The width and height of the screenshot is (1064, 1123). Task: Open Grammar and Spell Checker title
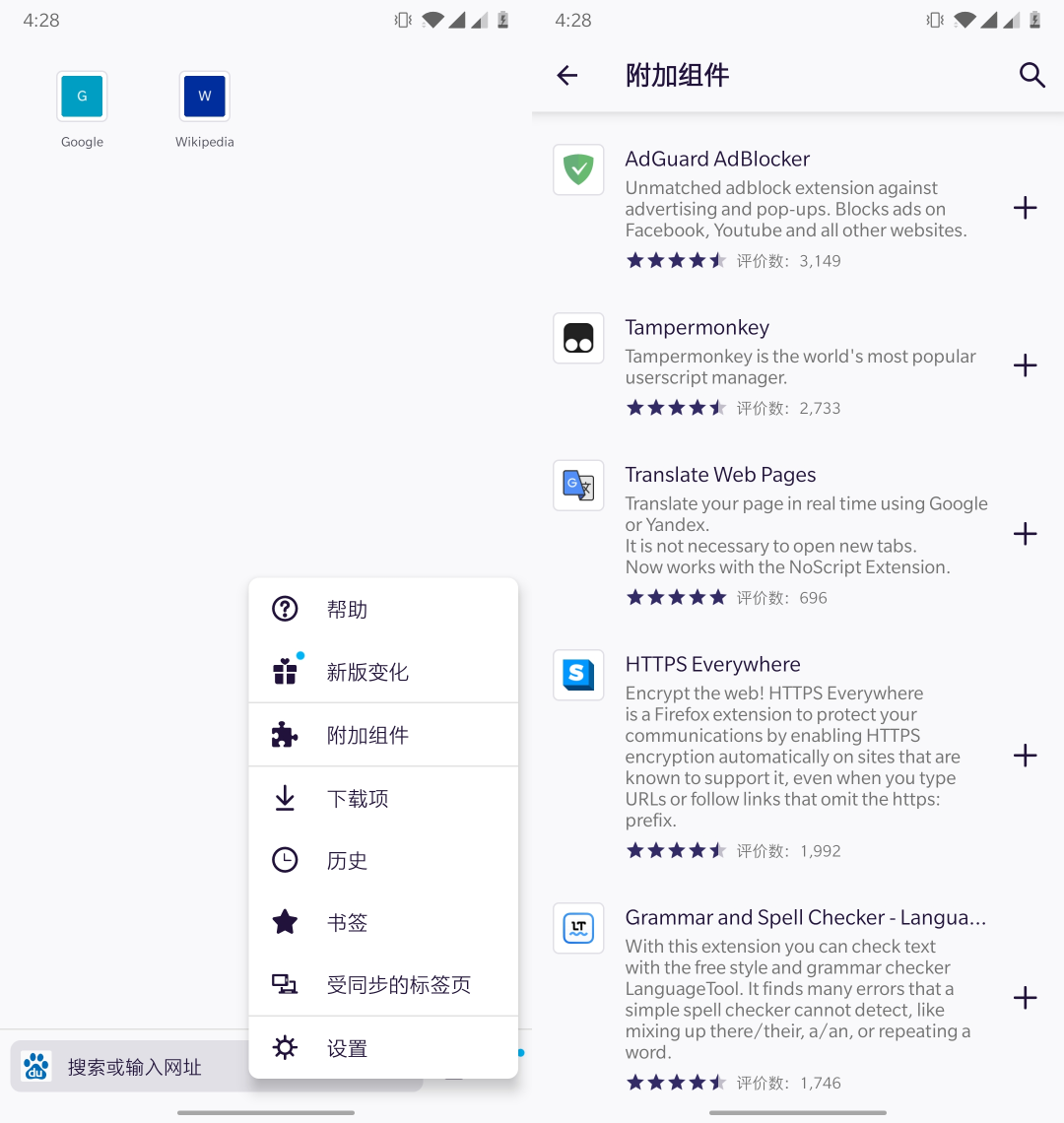pos(805,917)
